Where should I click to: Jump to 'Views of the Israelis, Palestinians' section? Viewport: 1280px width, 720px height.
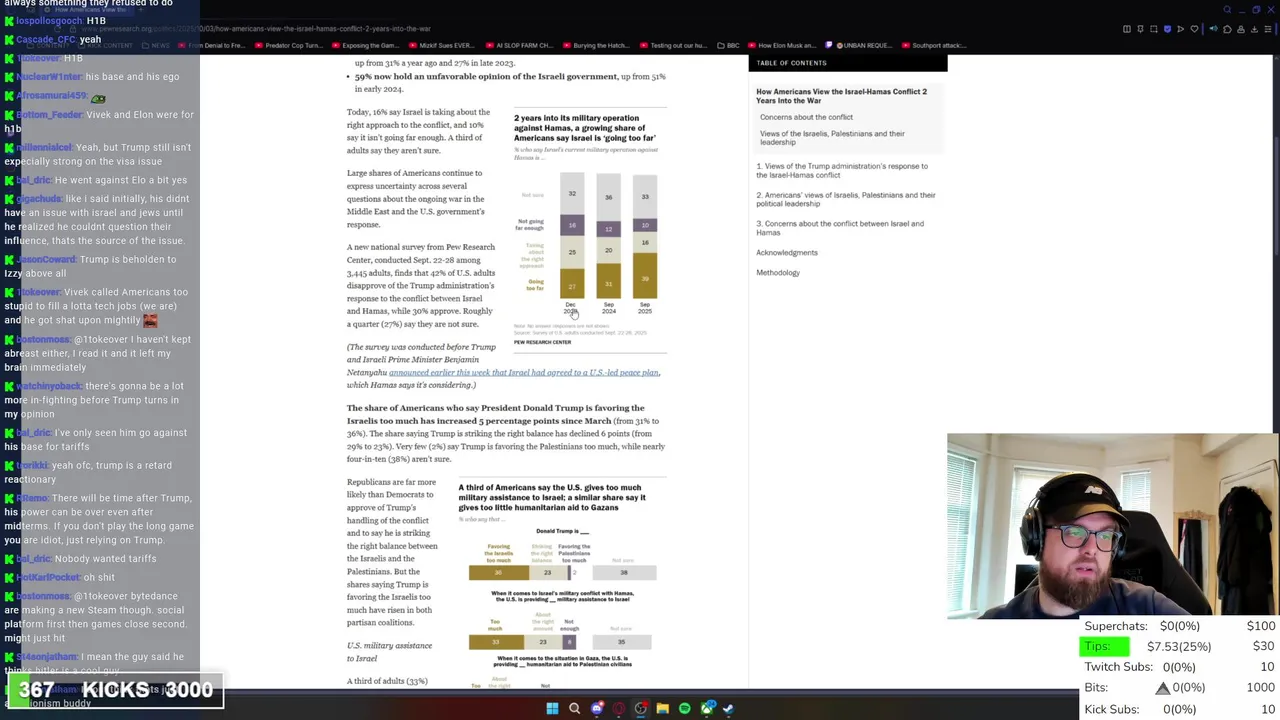(x=832, y=138)
